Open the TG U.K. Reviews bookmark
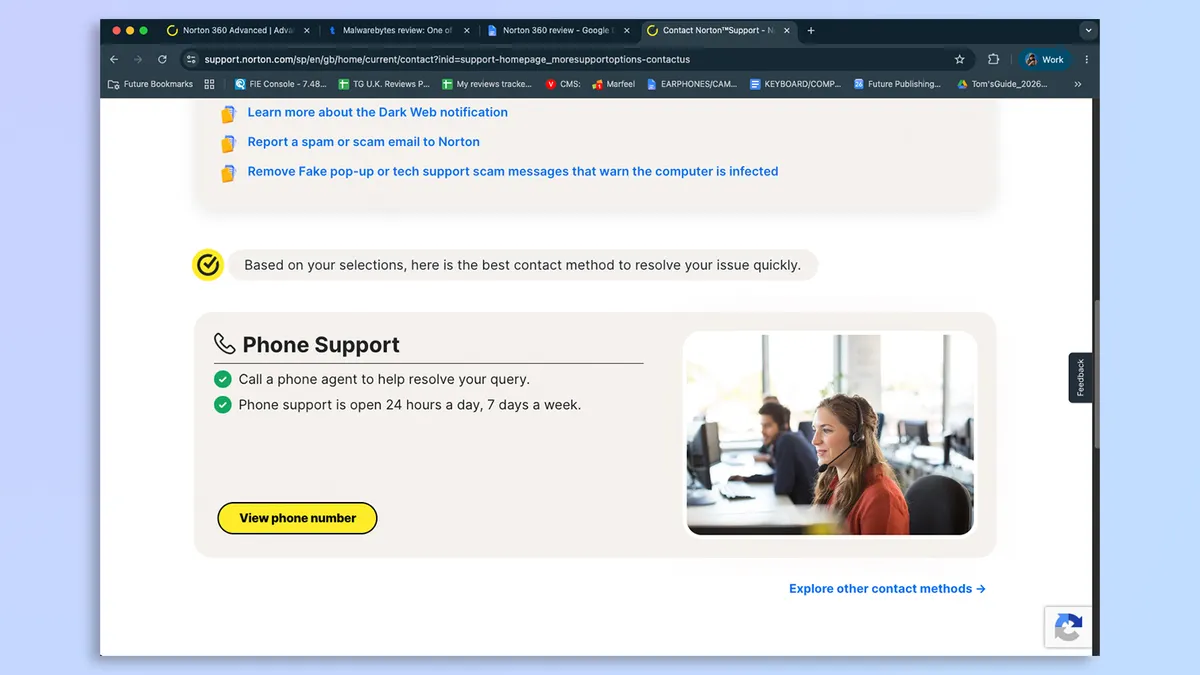Viewport: 1200px width, 675px height. [384, 84]
